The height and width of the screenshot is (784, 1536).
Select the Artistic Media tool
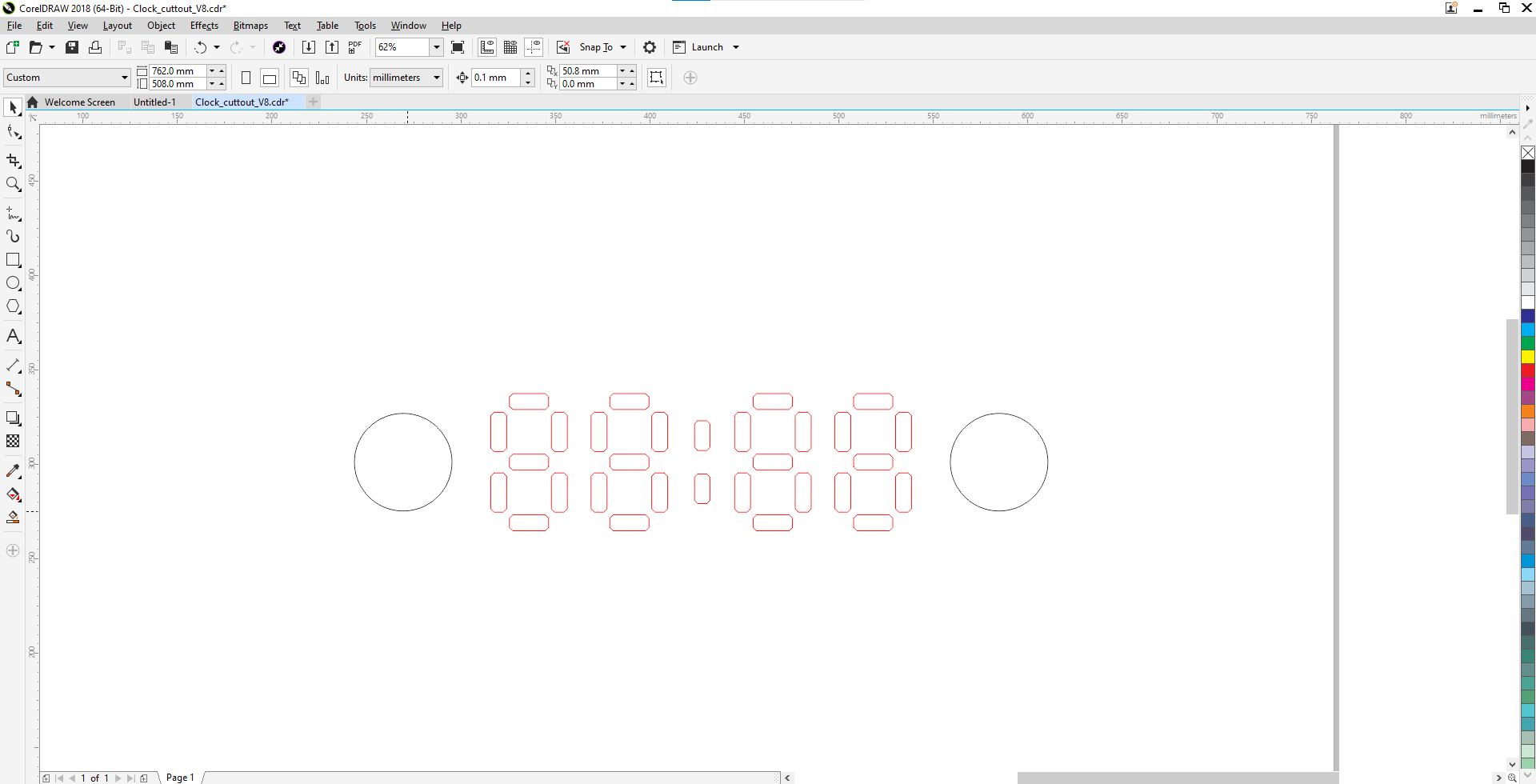pyautogui.click(x=13, y=237)
